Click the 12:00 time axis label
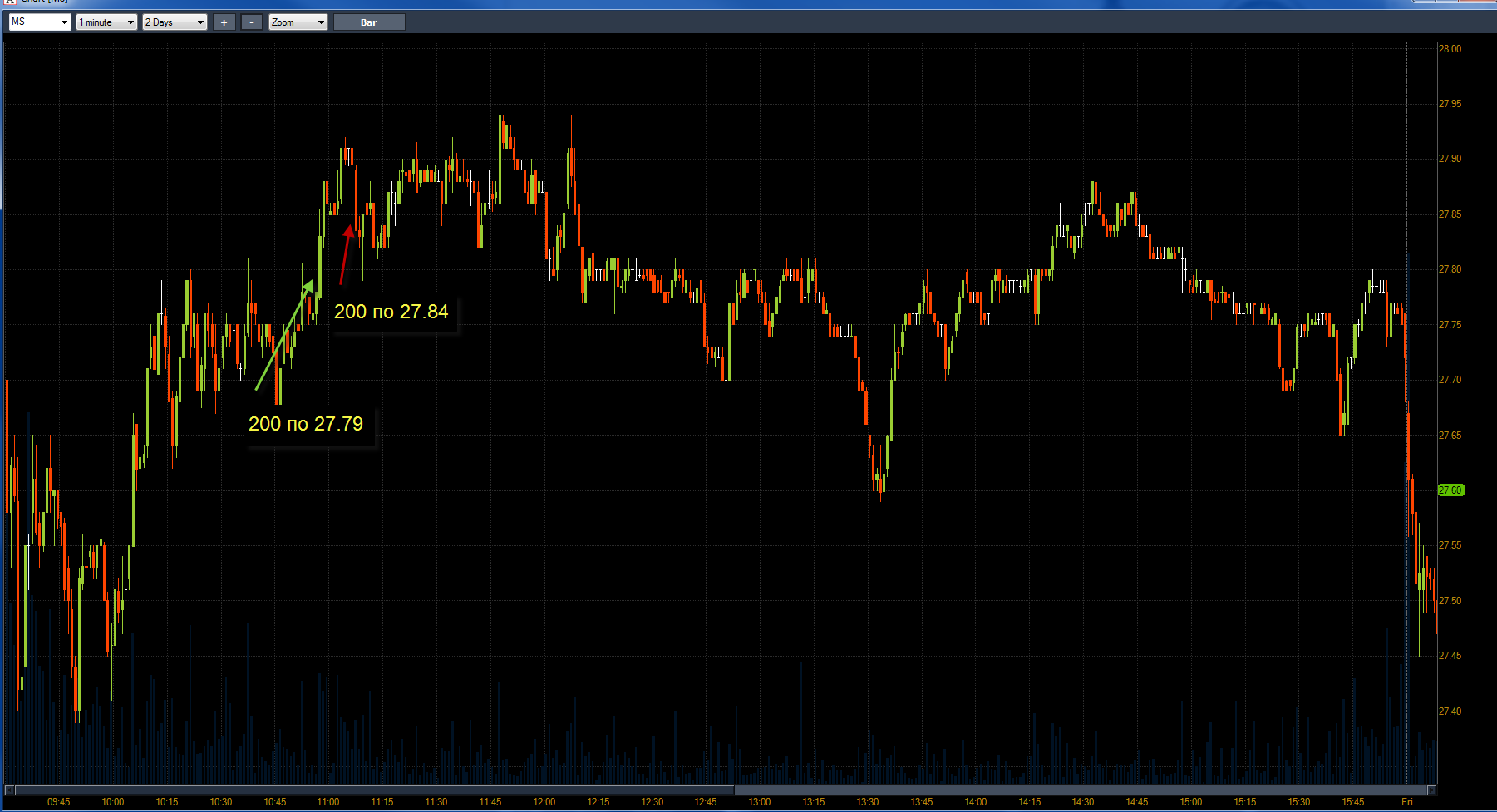Screen dimensions: 1497x812 [x=544, y=802]
